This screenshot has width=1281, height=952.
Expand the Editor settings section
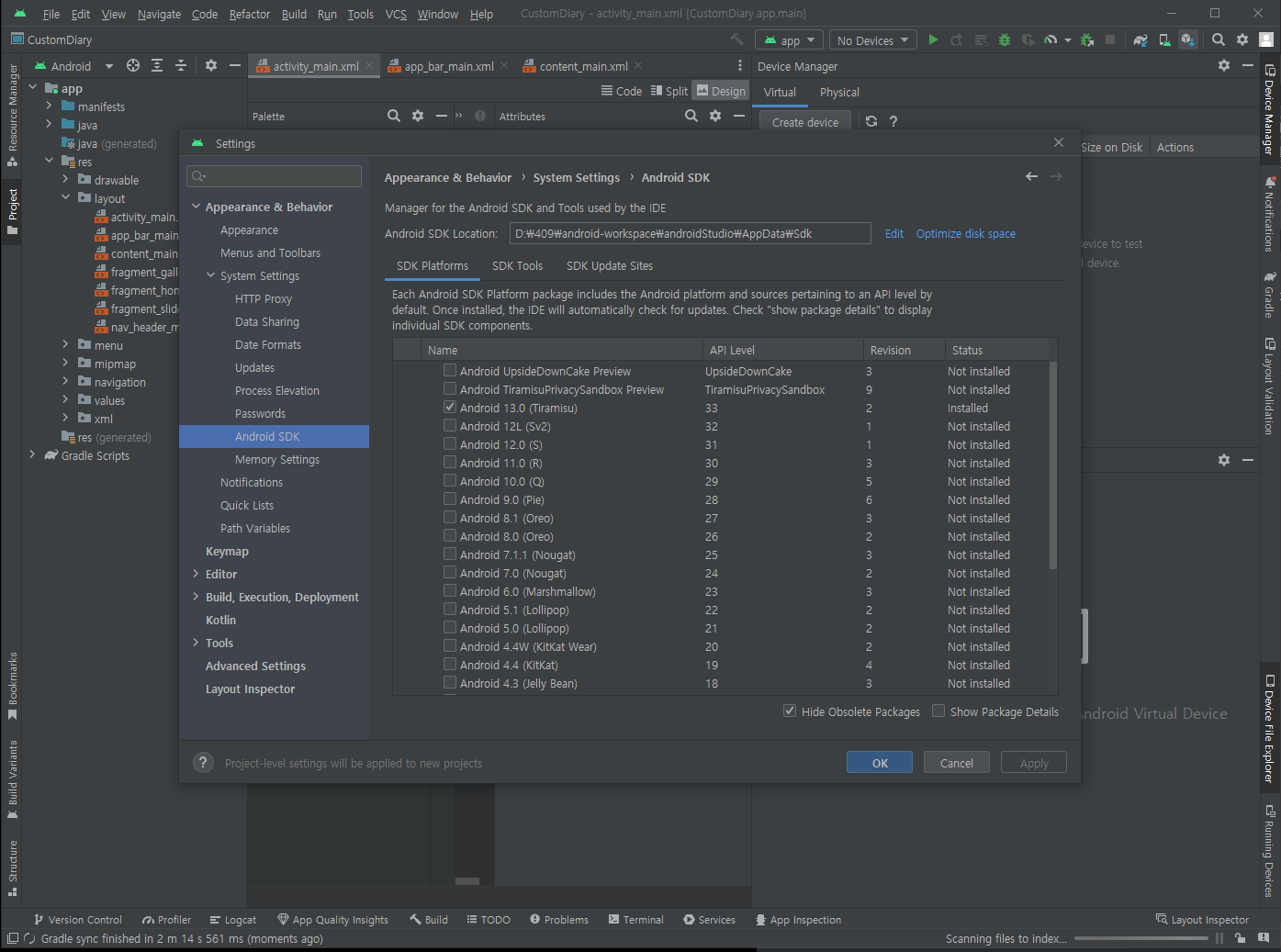196,574
